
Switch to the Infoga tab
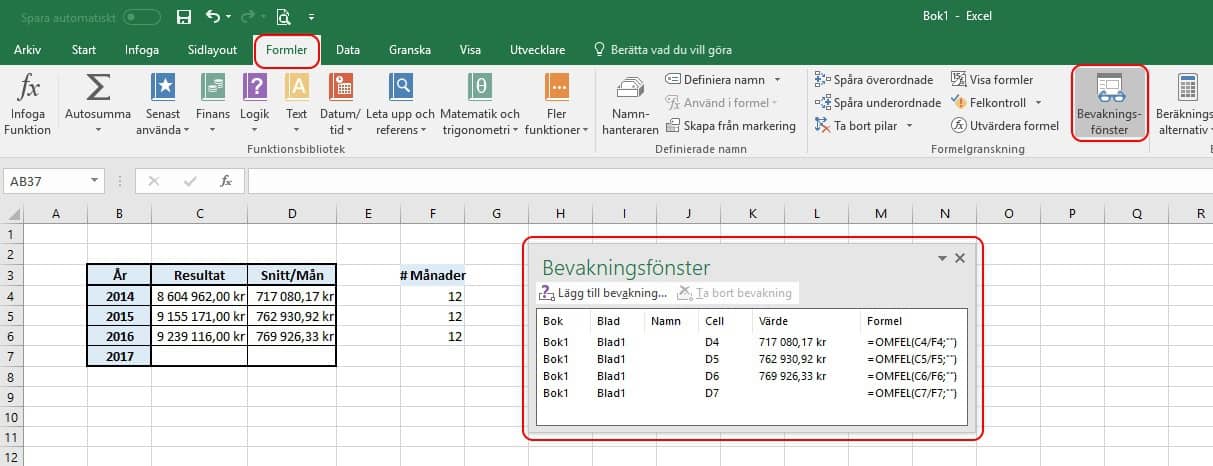(141, 50)
